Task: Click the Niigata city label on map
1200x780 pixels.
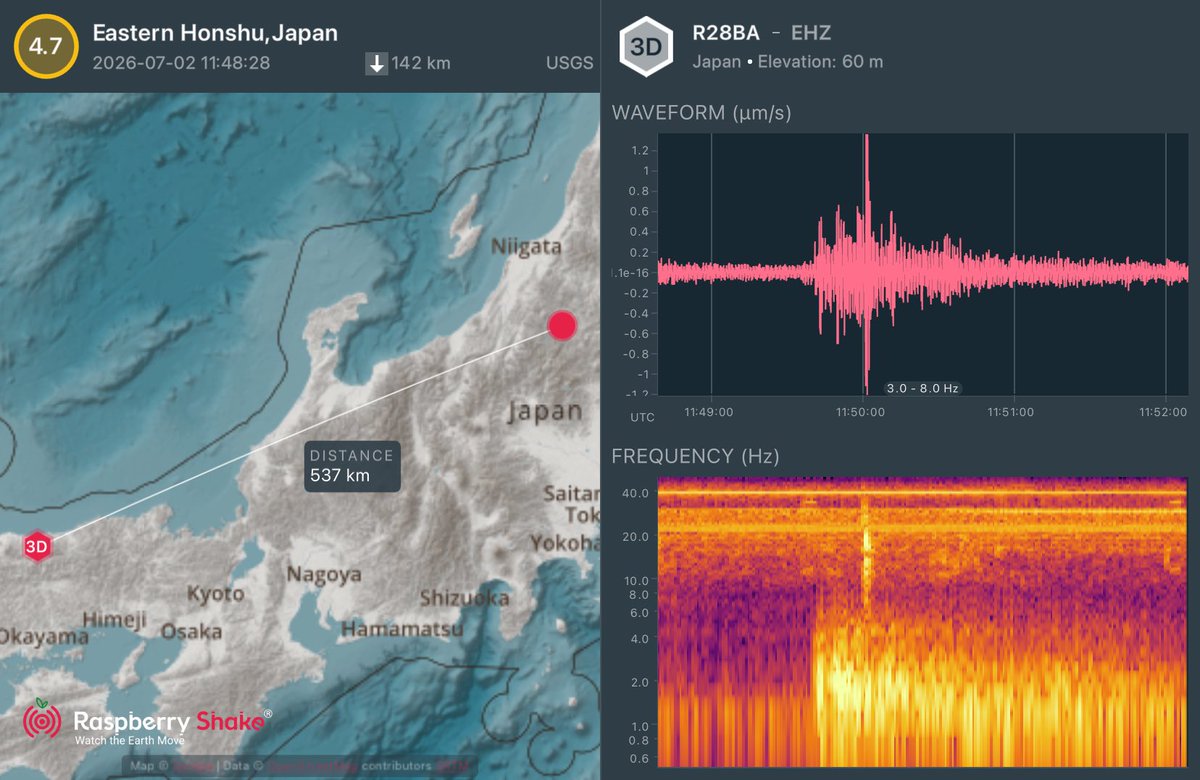Action: click(x=526, y=246)
